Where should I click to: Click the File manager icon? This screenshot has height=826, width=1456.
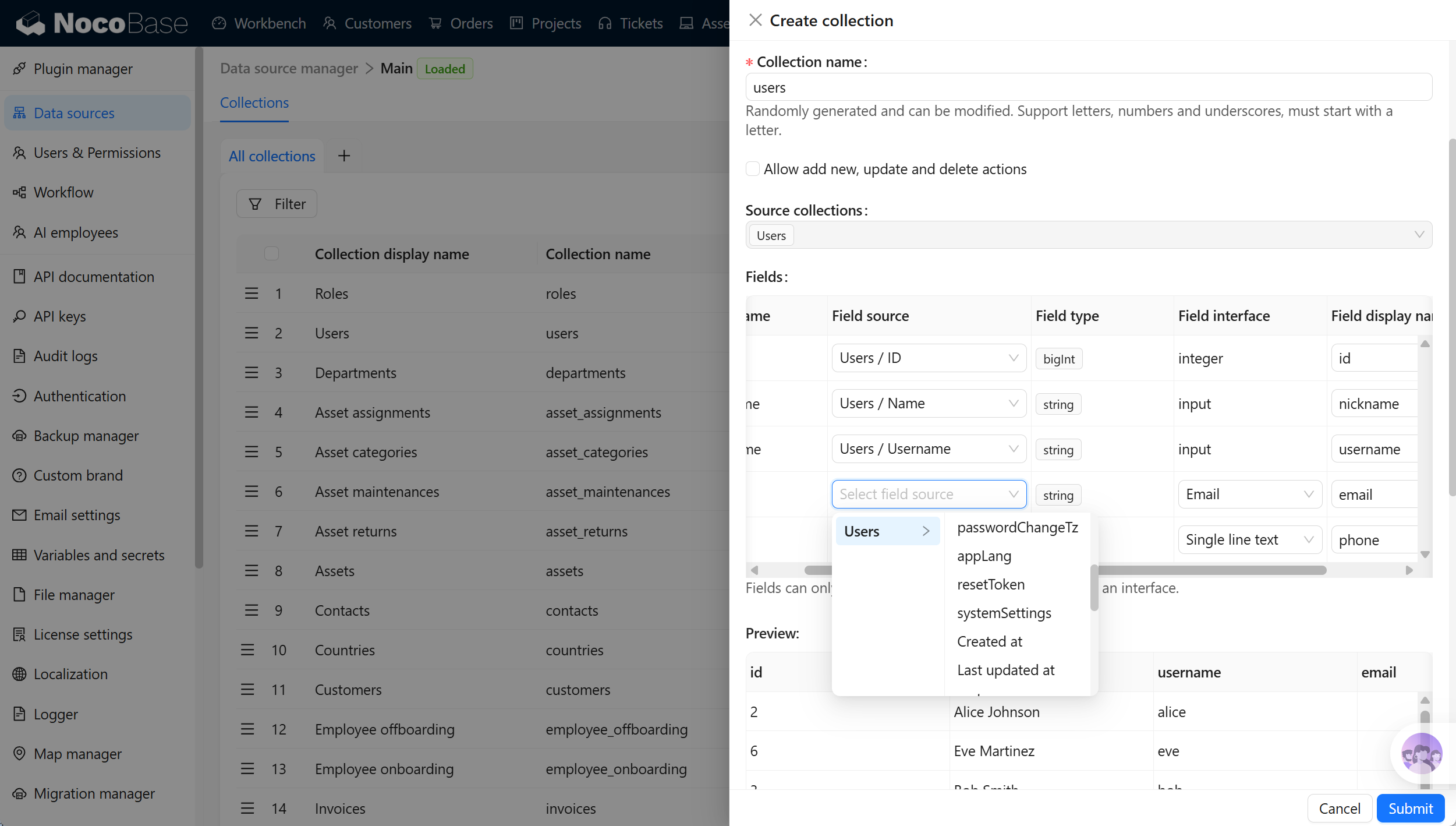pyautogui.click(x=19, y=595)
